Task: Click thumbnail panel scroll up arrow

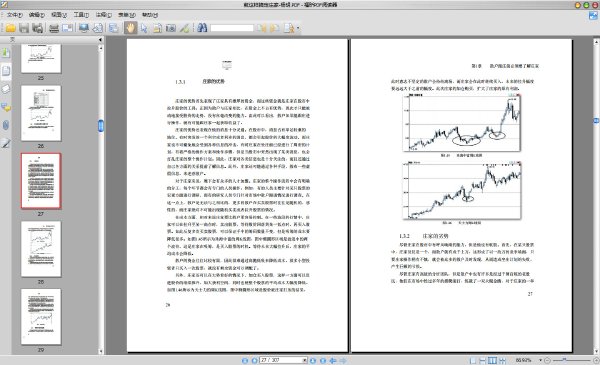Action: point(101,48)
